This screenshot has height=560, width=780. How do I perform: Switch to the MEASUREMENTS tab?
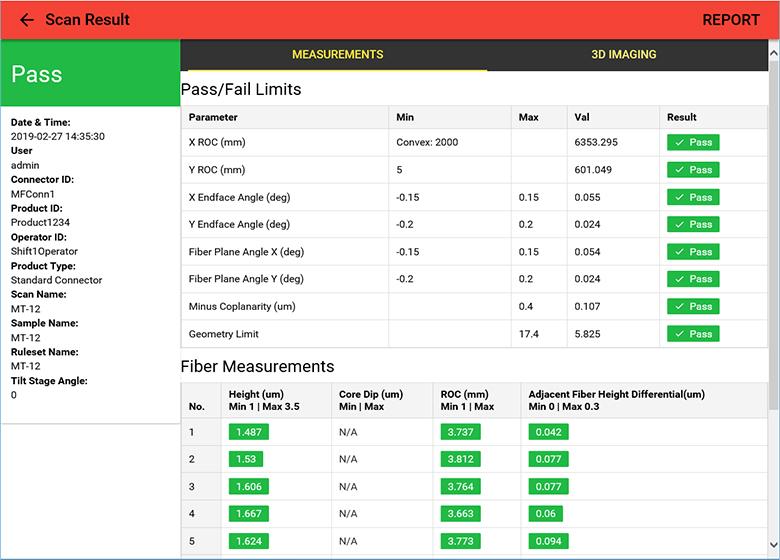pos(337,55)
